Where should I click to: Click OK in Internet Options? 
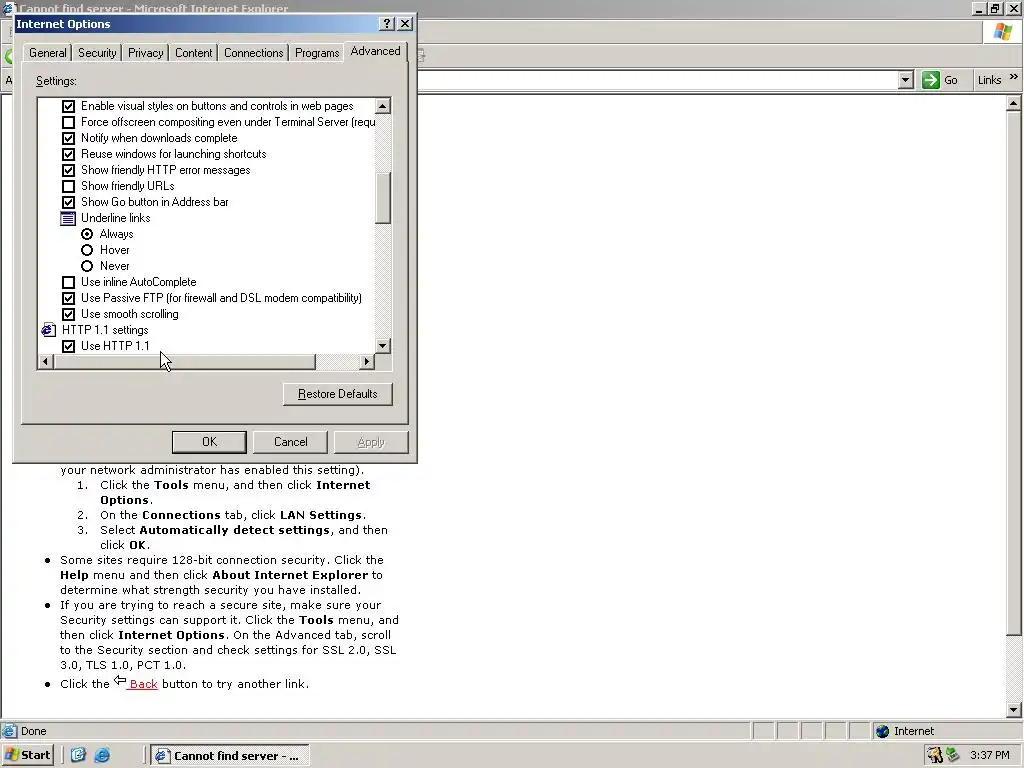tap(209, 442)
